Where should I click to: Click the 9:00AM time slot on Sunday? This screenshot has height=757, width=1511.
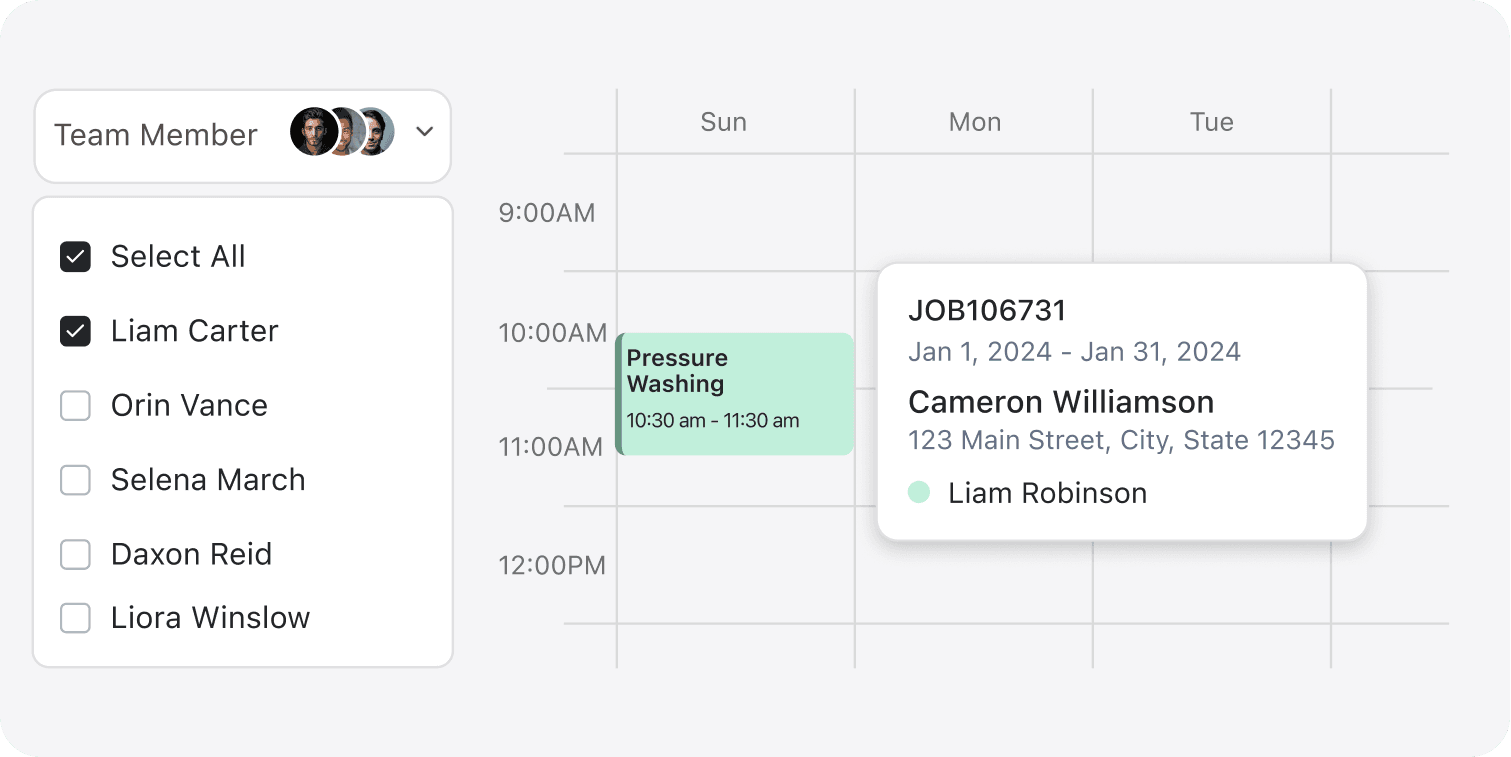tap(735, 212)
